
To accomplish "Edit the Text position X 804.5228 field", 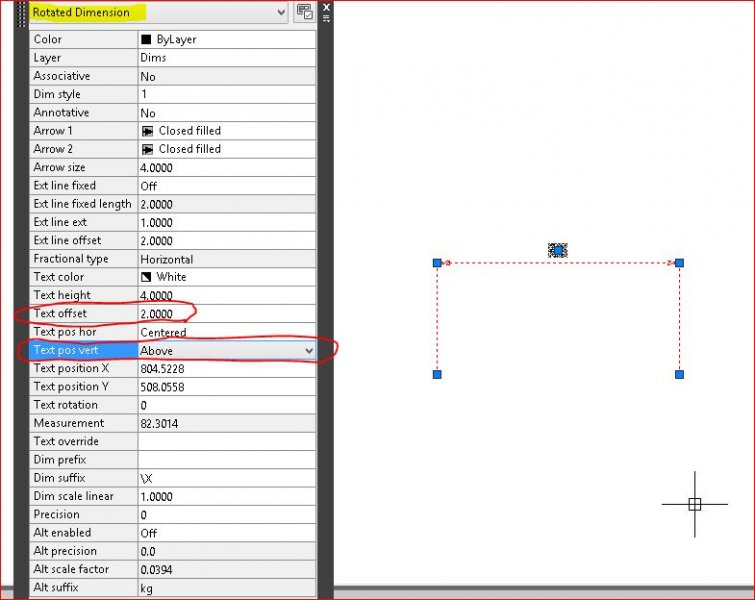I will coord(227,368).
